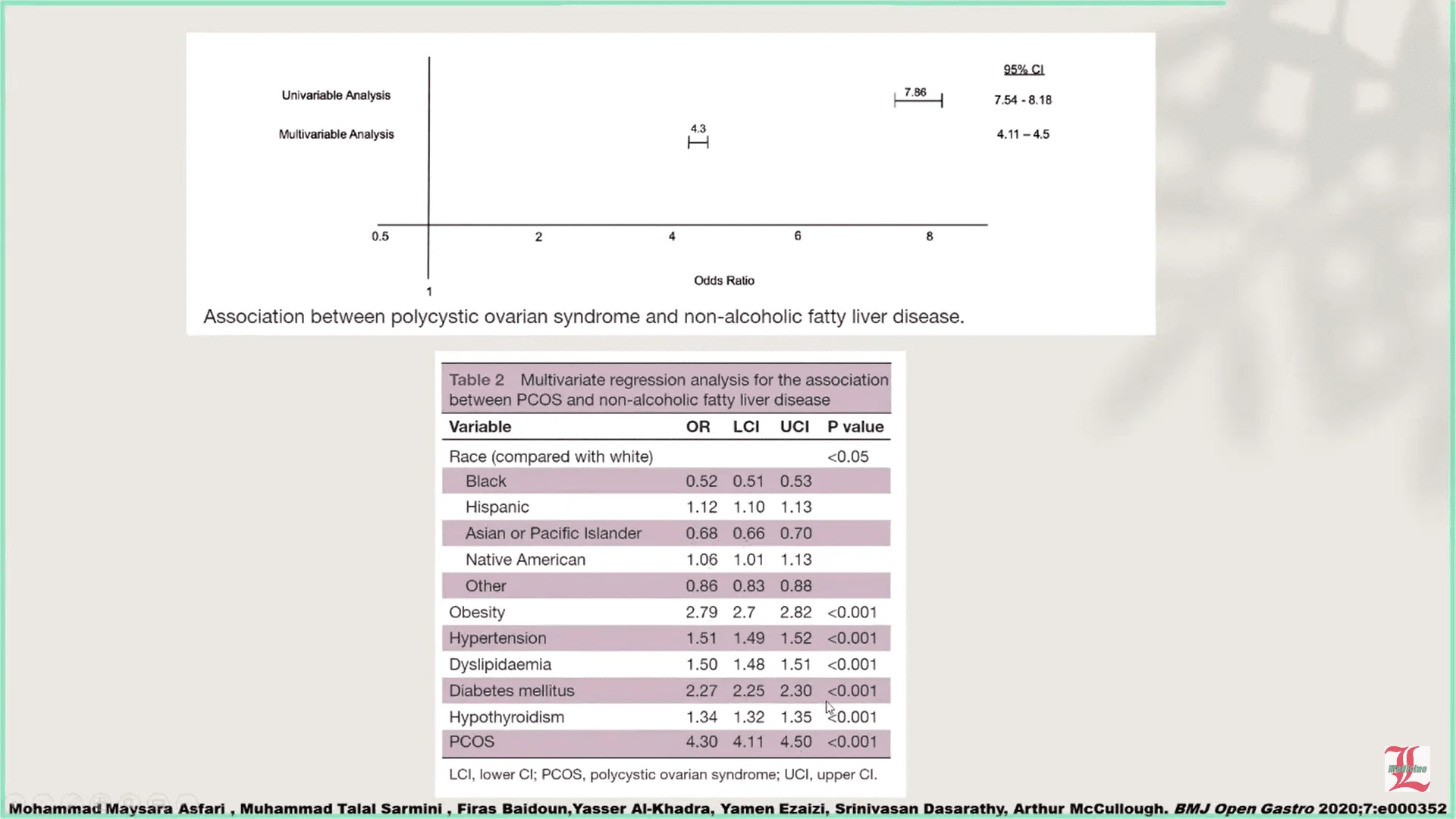Click the '<0.001' P value in Obesity row

[852, 612]
